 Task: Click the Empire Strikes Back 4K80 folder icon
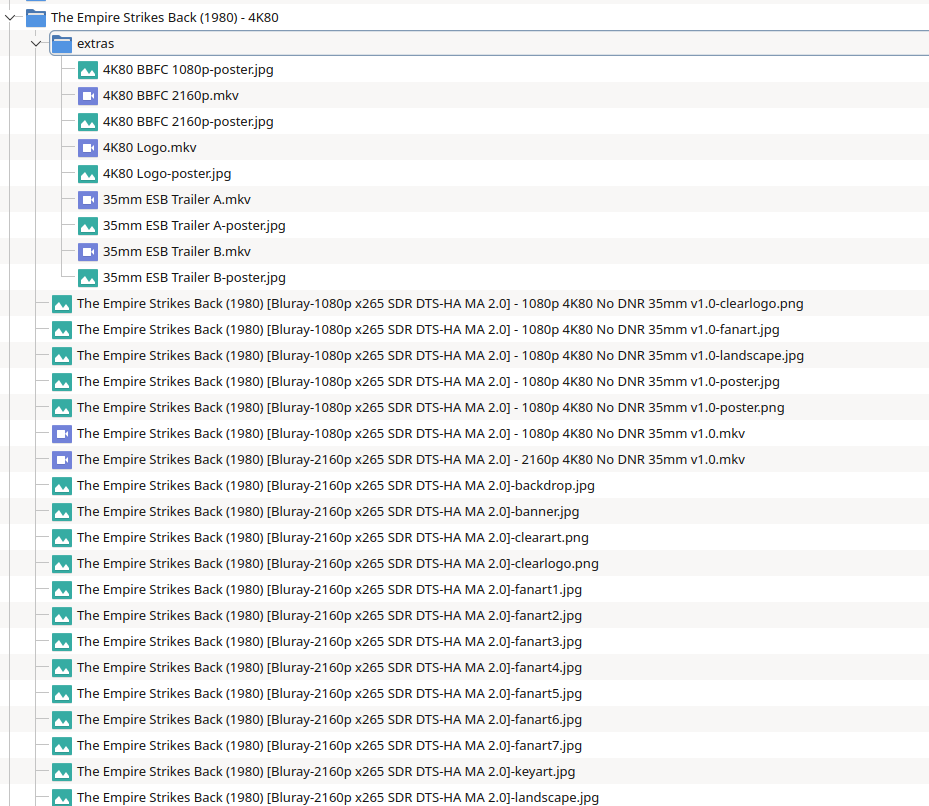click(36, 18)
